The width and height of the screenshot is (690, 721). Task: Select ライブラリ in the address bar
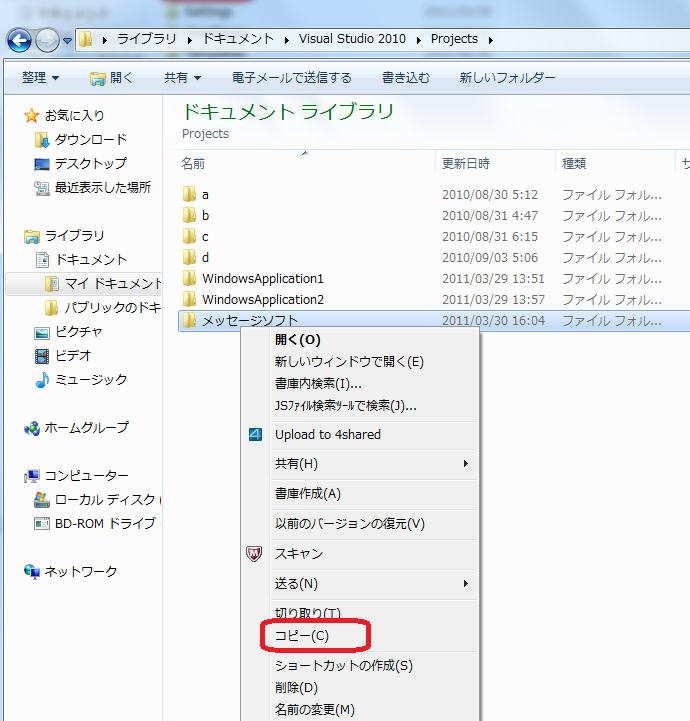point(147,39)
